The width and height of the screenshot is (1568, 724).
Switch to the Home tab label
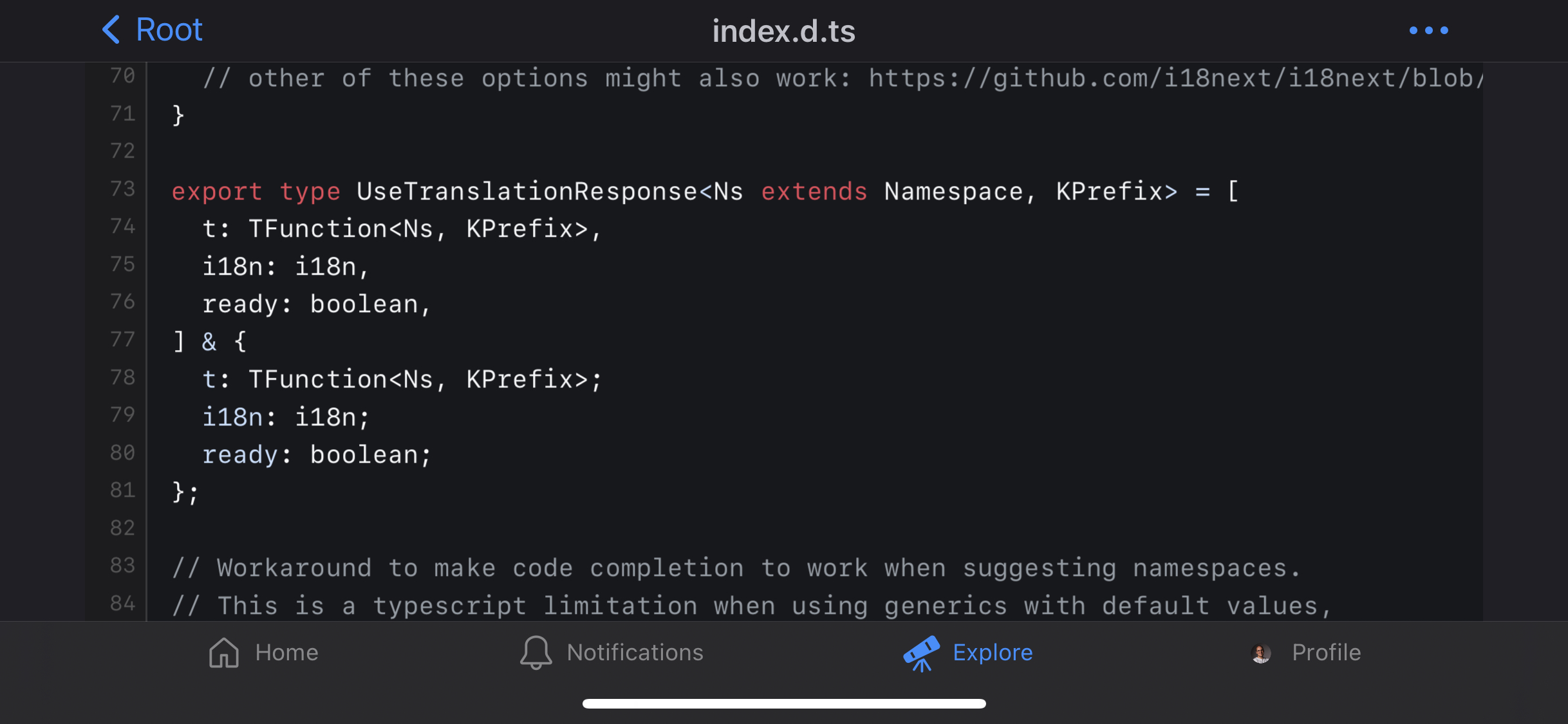click(x=286, y=653)
